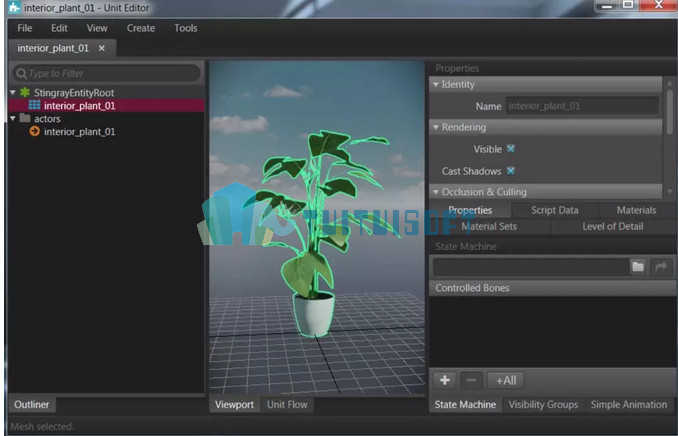Click the minus button under Controlled Bones
Screen dimensions: 678x436
click(471, 380)
